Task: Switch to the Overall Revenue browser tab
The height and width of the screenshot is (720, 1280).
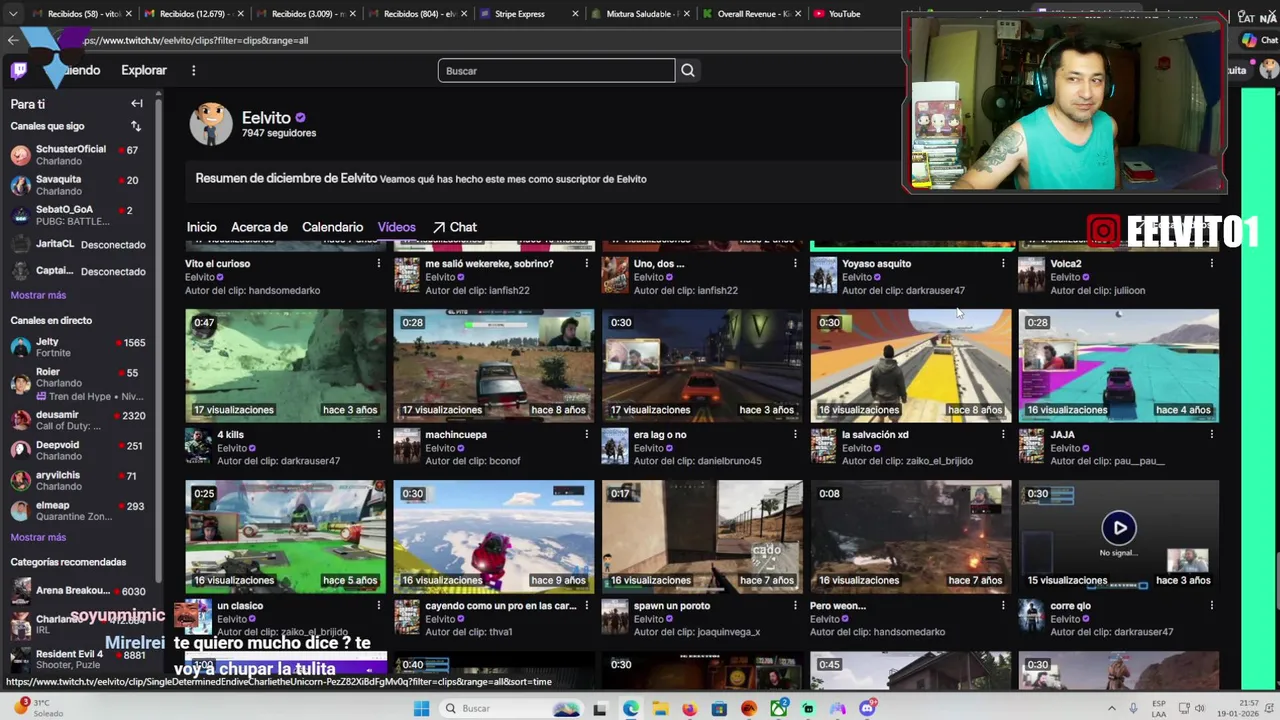Action: pos(754,14)
